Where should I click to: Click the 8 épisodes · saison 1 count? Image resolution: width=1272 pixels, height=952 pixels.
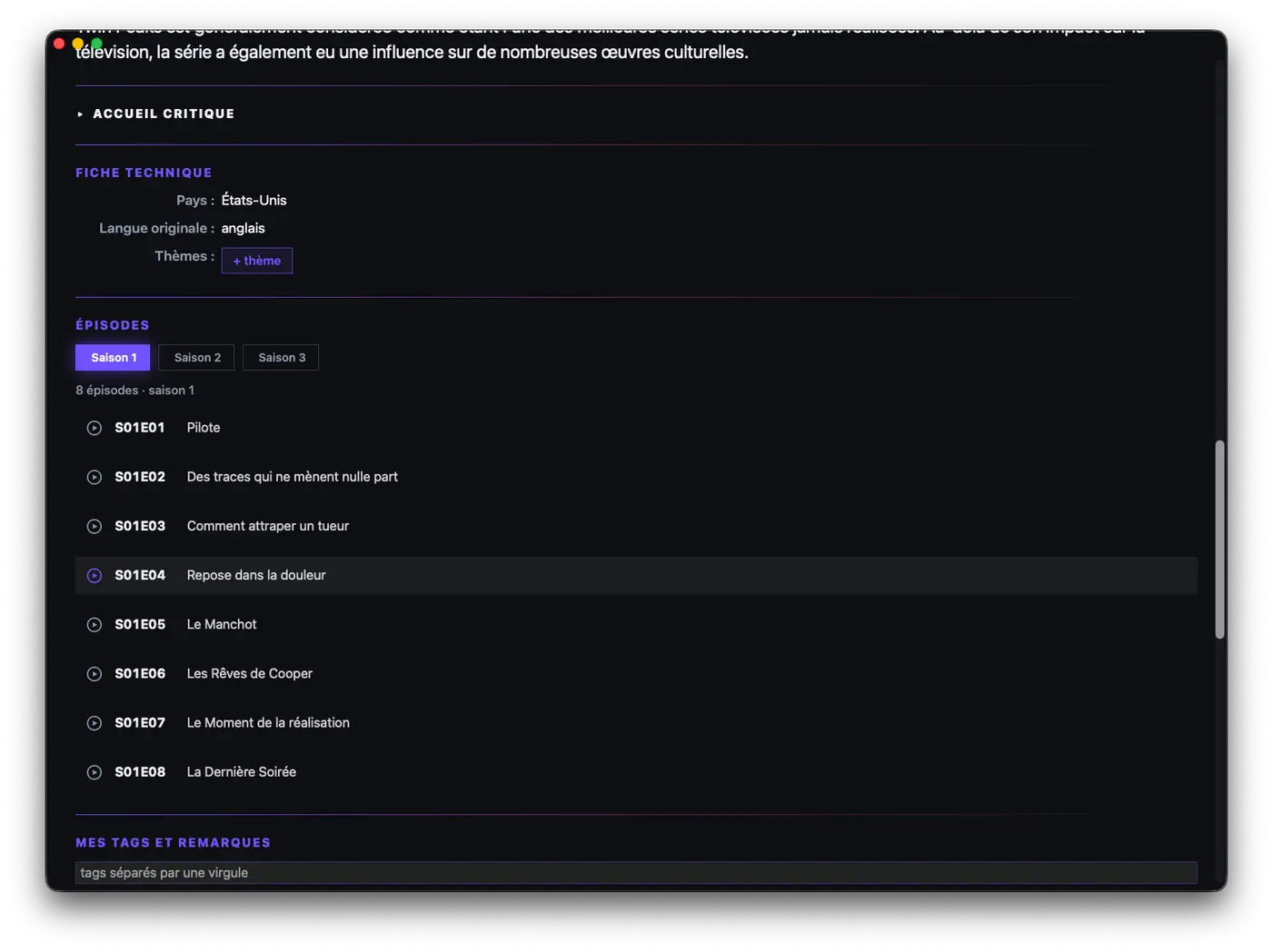(x=135, y=390)
